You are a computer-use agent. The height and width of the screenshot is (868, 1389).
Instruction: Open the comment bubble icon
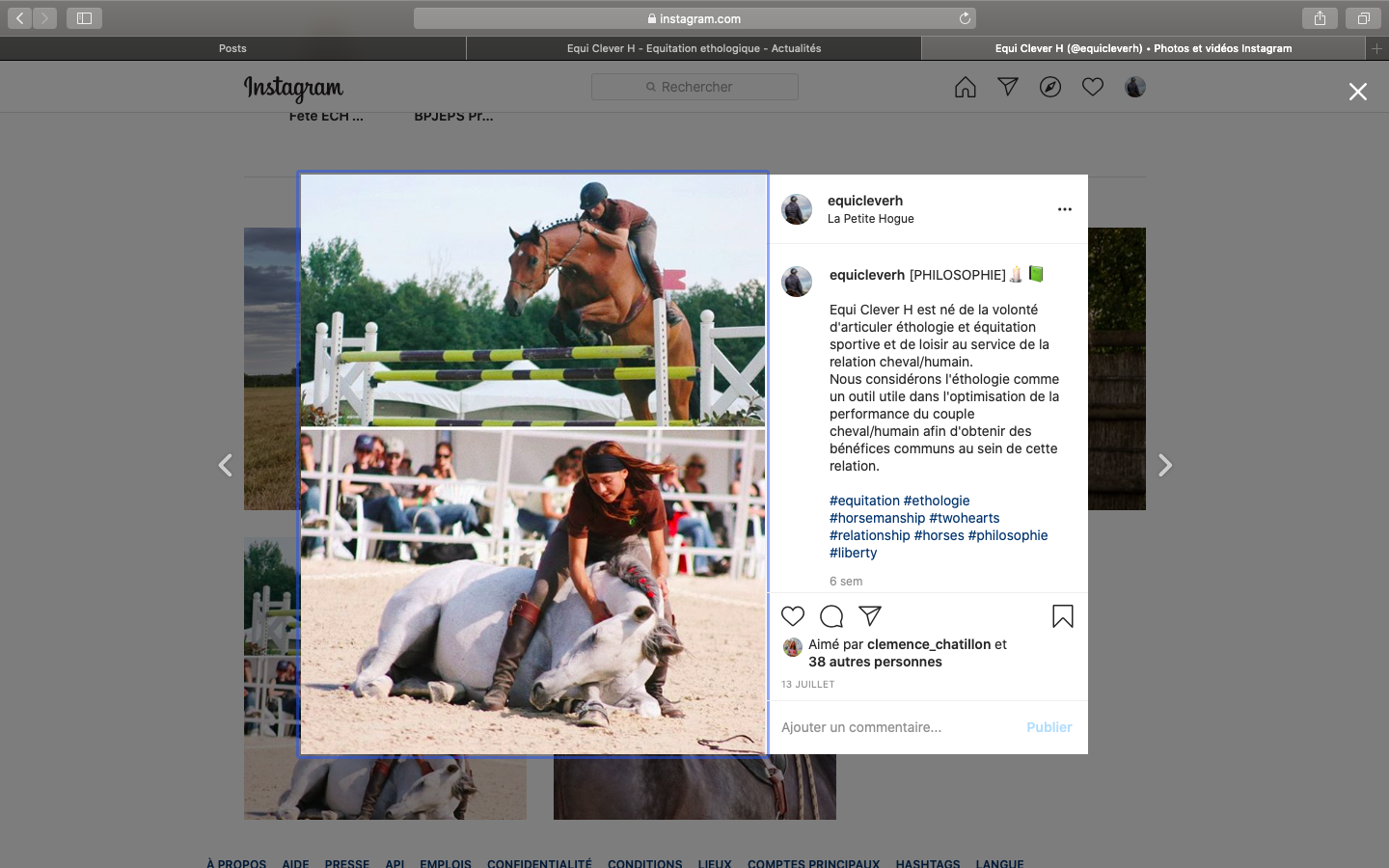tap(831, 616)
